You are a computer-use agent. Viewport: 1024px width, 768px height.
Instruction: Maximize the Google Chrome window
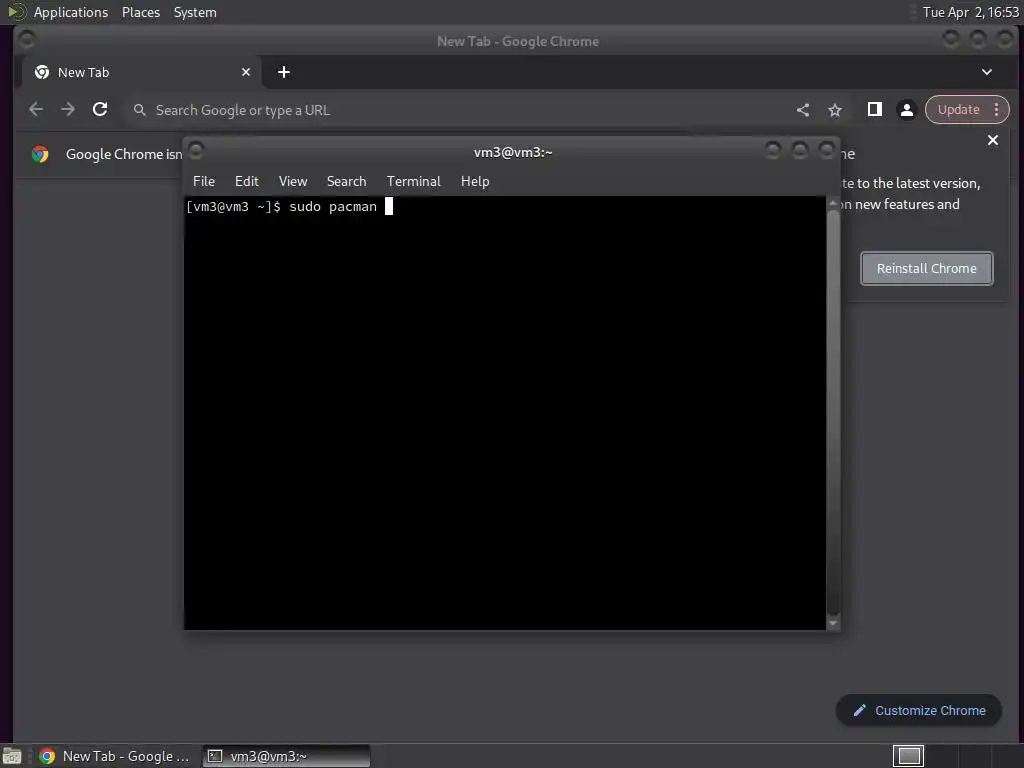[x=978, y=39]
